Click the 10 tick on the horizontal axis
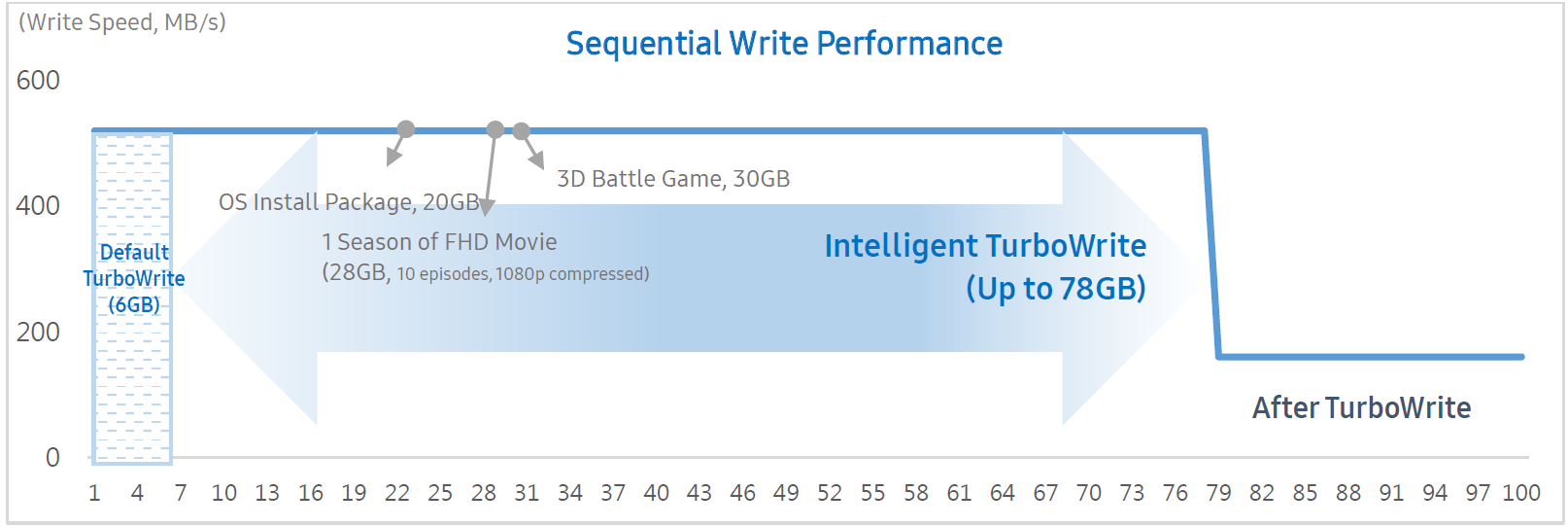Image resolution: width=1568 pixels, height=527 pixels. click(223, 493)
